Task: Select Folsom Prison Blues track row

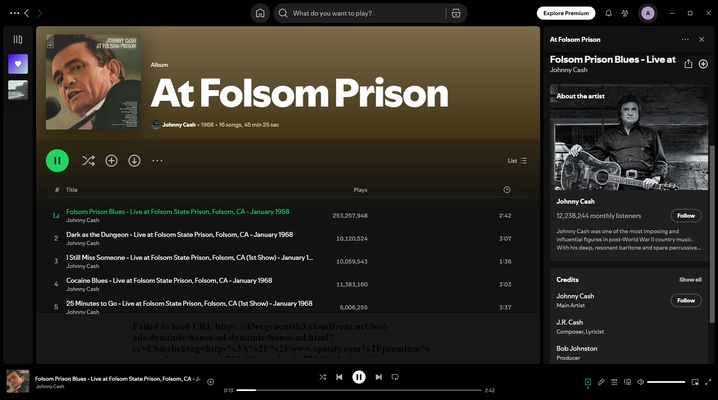Action: (288, 216)
